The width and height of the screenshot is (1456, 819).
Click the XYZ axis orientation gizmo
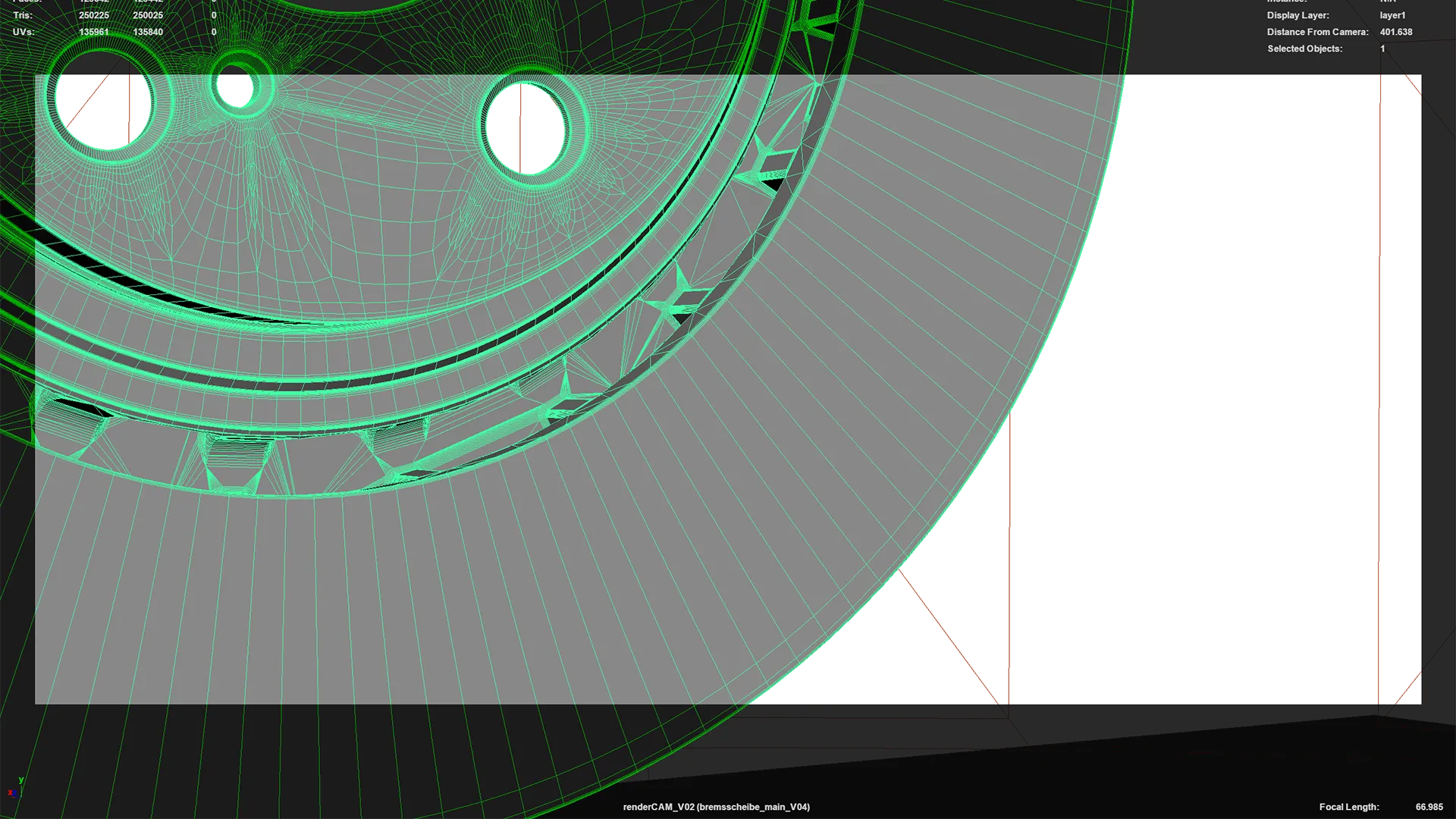15,787
